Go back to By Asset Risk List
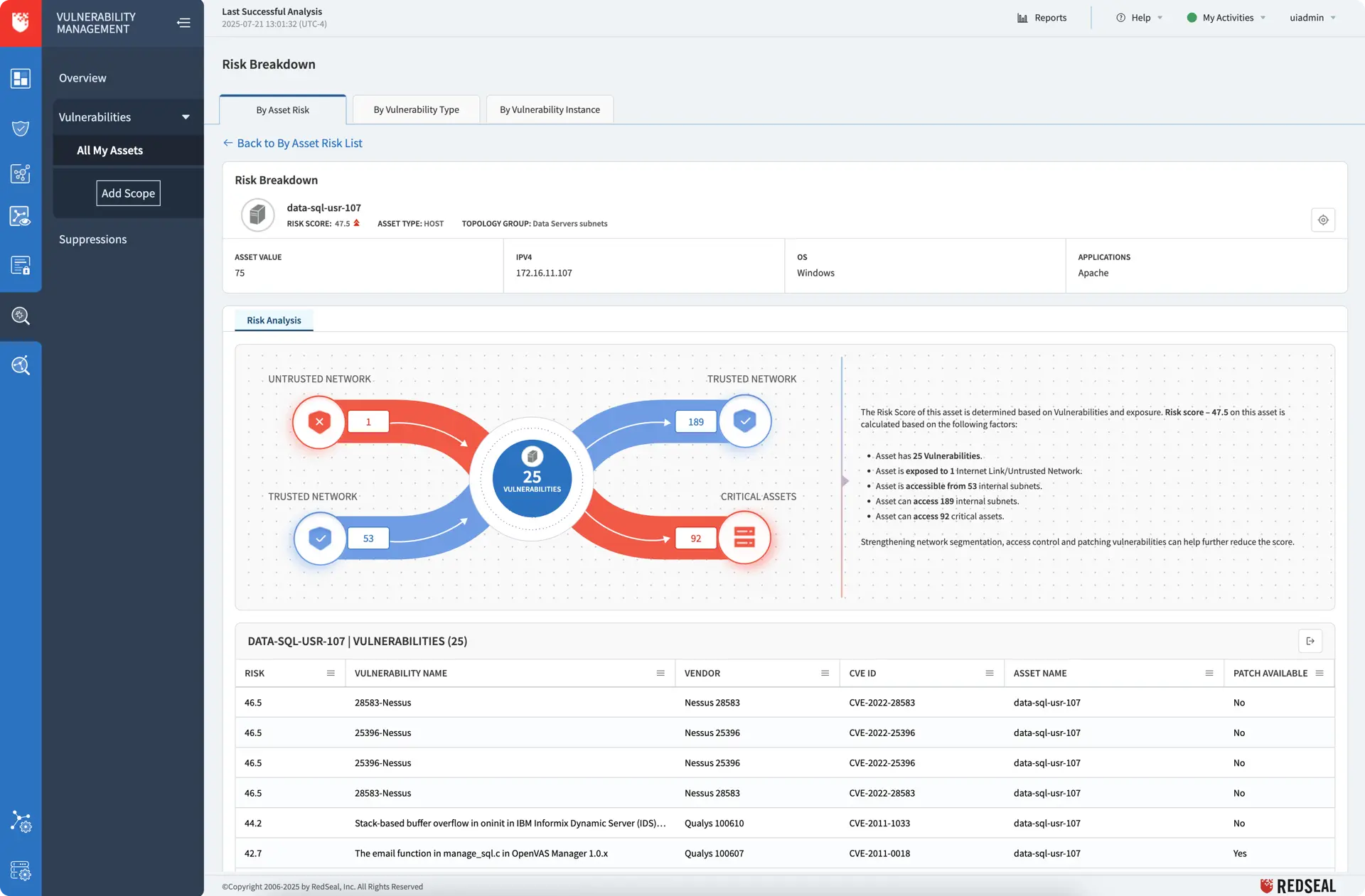1365x896 pixels. tap(292, 144)
